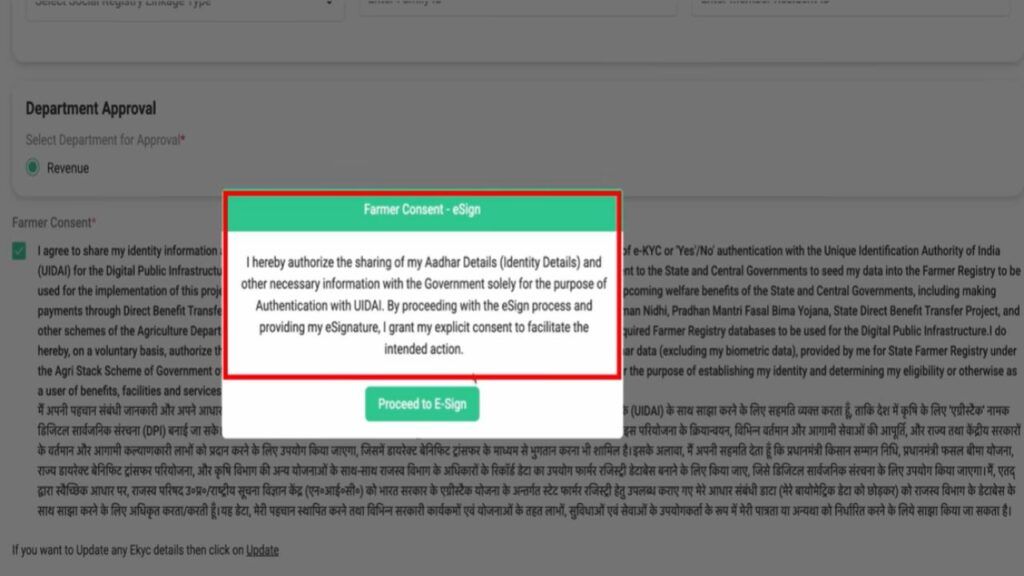Click the Revenue option label text

coord(68,168)
